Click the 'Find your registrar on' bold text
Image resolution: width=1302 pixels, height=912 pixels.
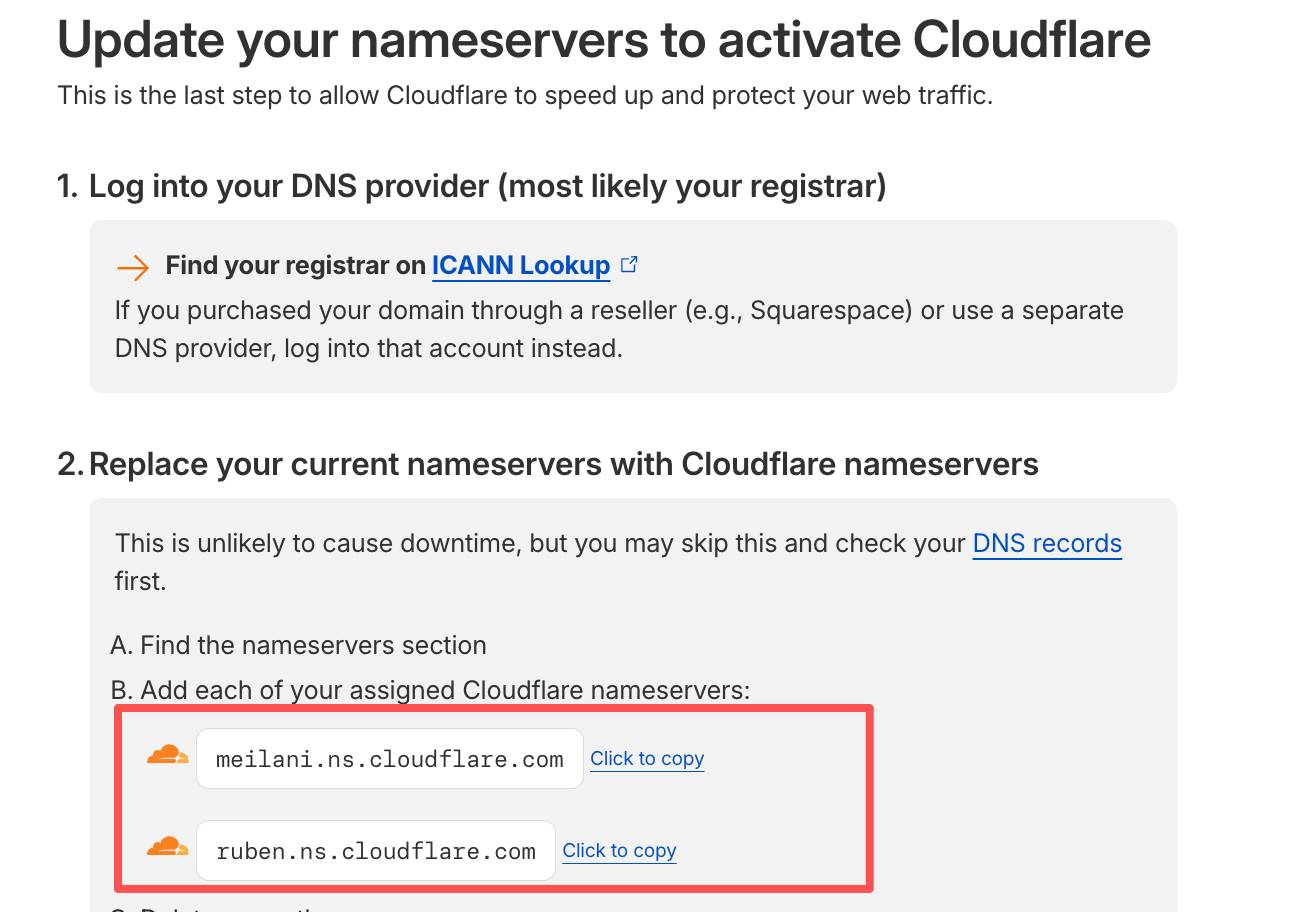(x=296, y=265)
